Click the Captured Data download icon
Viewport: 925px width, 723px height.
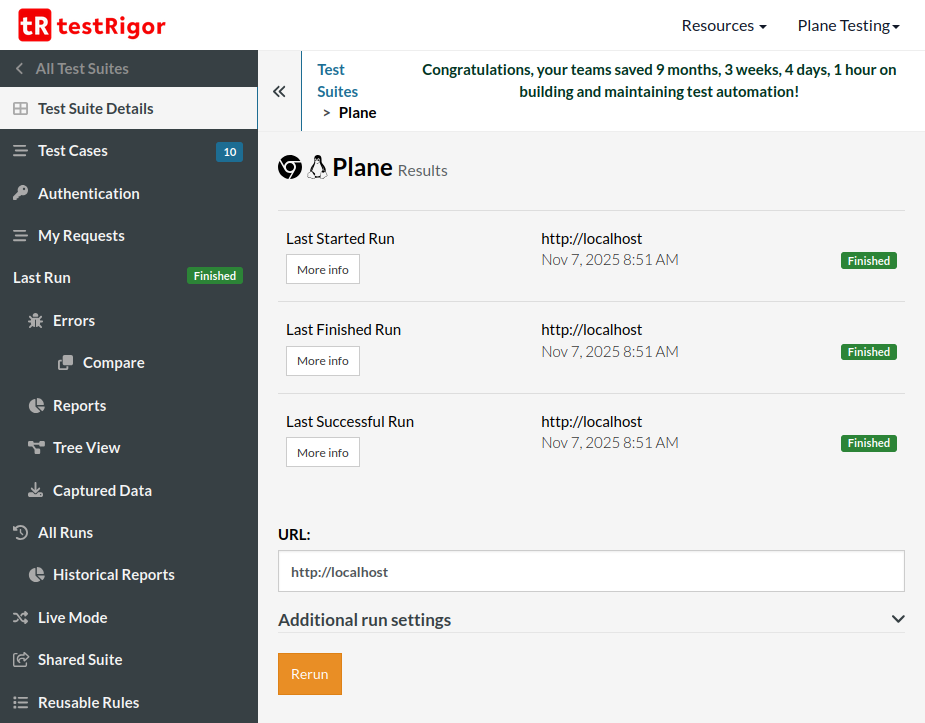point(36,491)
